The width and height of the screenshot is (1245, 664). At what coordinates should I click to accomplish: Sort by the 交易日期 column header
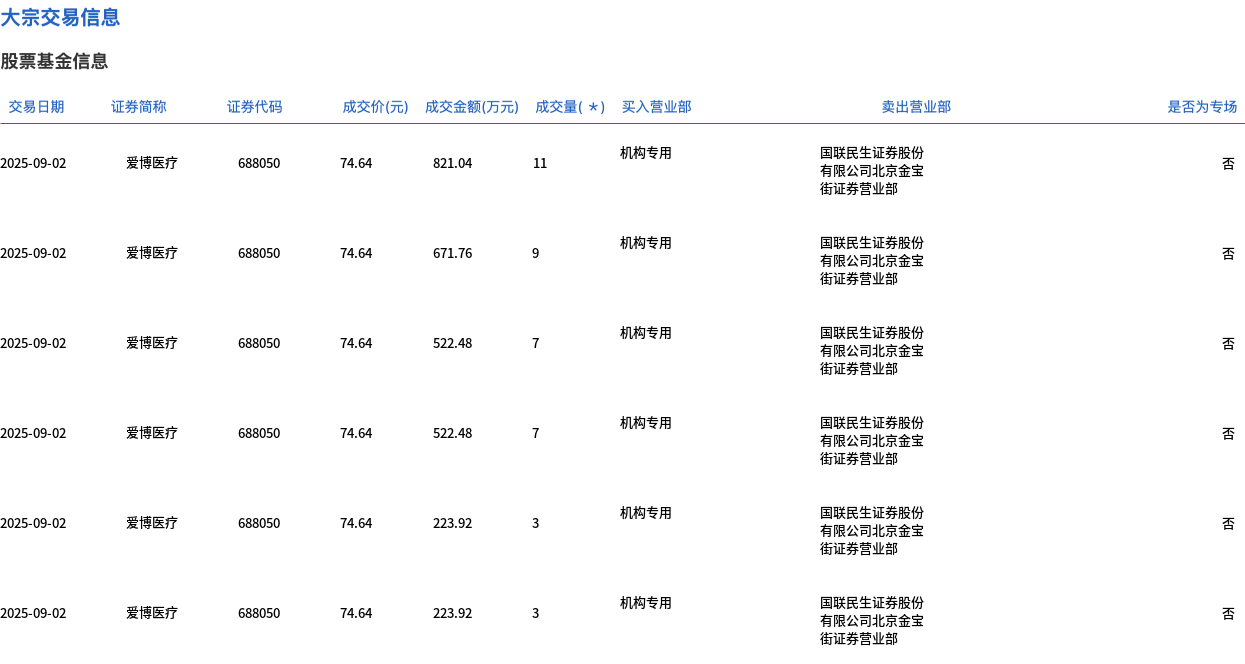click(36, 107)
